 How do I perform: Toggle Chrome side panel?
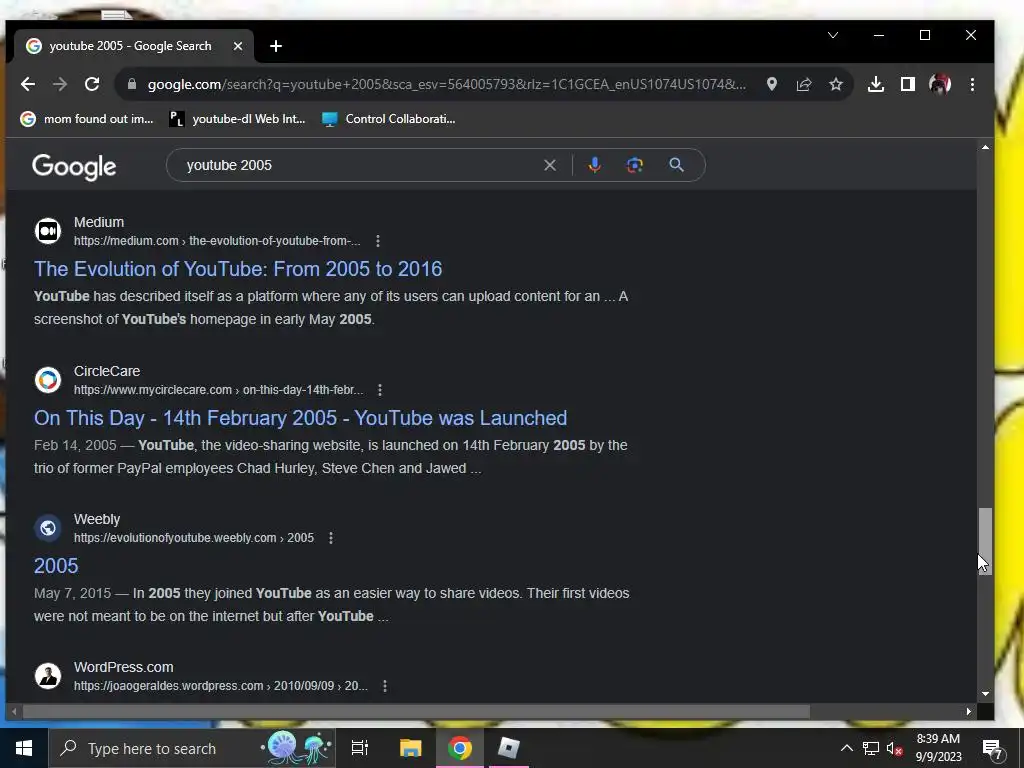tap(908, 84)
